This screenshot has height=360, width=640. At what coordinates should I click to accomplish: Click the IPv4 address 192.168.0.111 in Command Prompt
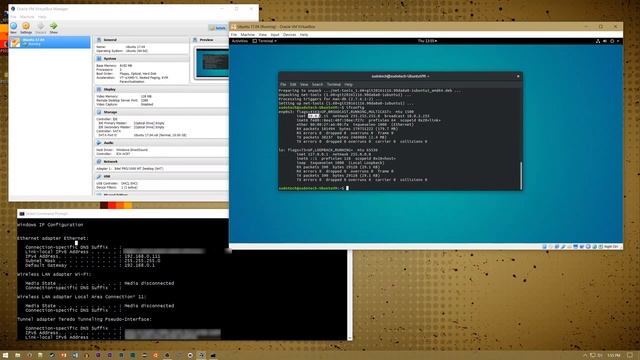pyautogui.click(x=142, y=256)
